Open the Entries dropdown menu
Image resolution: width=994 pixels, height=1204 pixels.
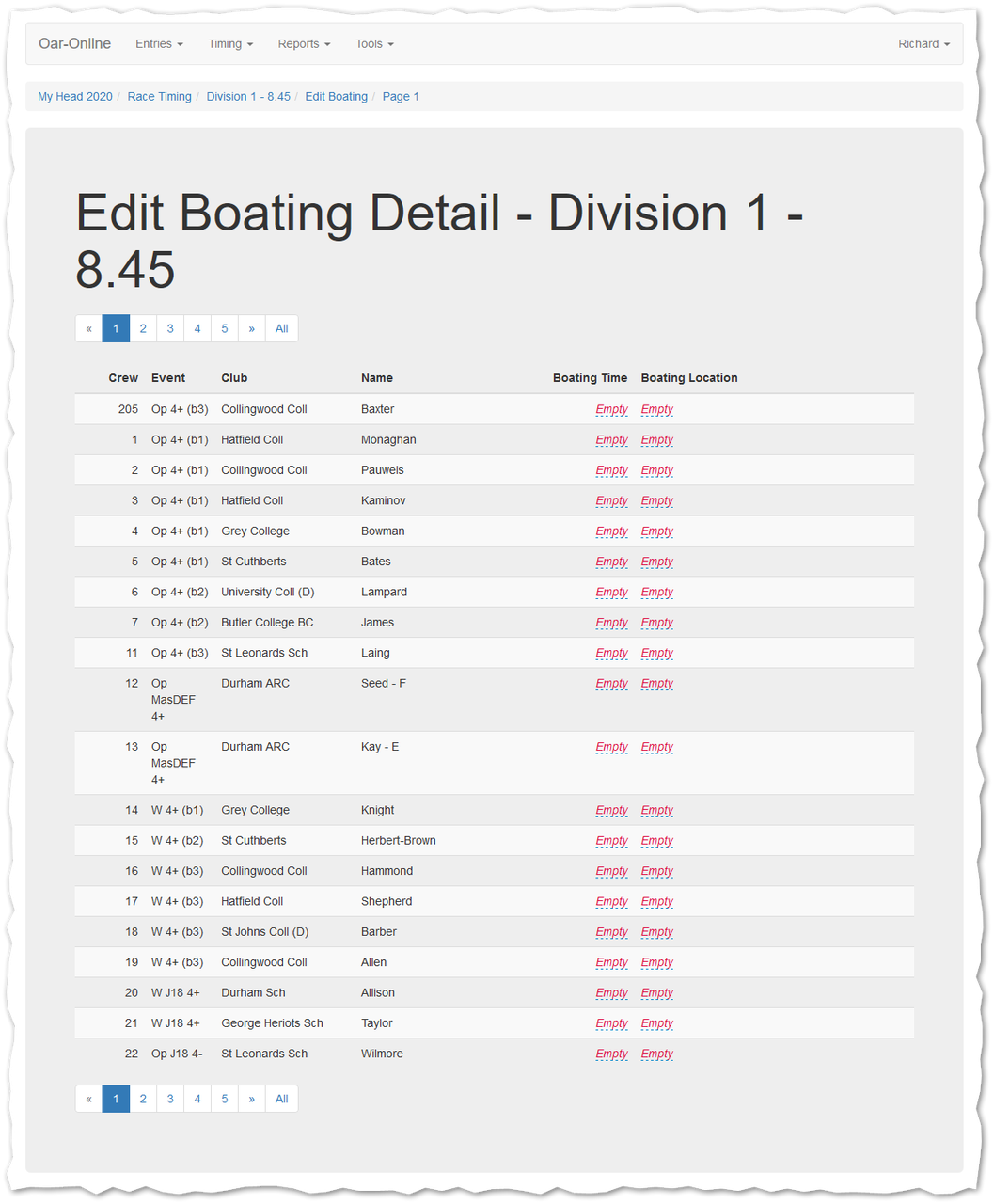point(159,44)
